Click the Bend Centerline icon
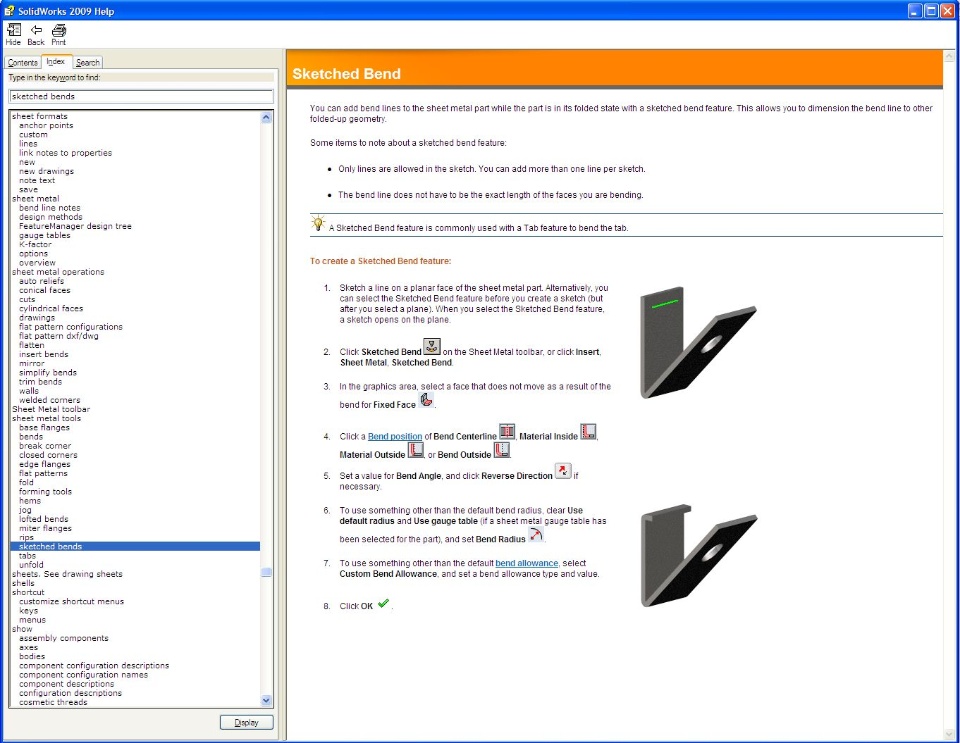This screenshot has width=960, height=743. 507,431
